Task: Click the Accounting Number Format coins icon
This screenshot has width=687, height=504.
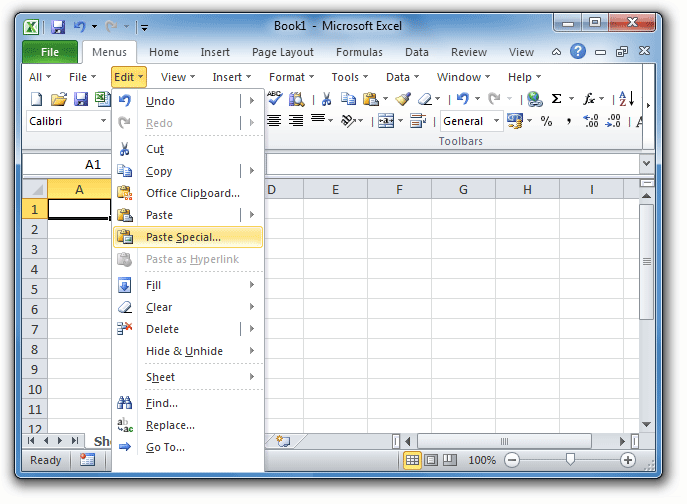Action: [515, 121]
